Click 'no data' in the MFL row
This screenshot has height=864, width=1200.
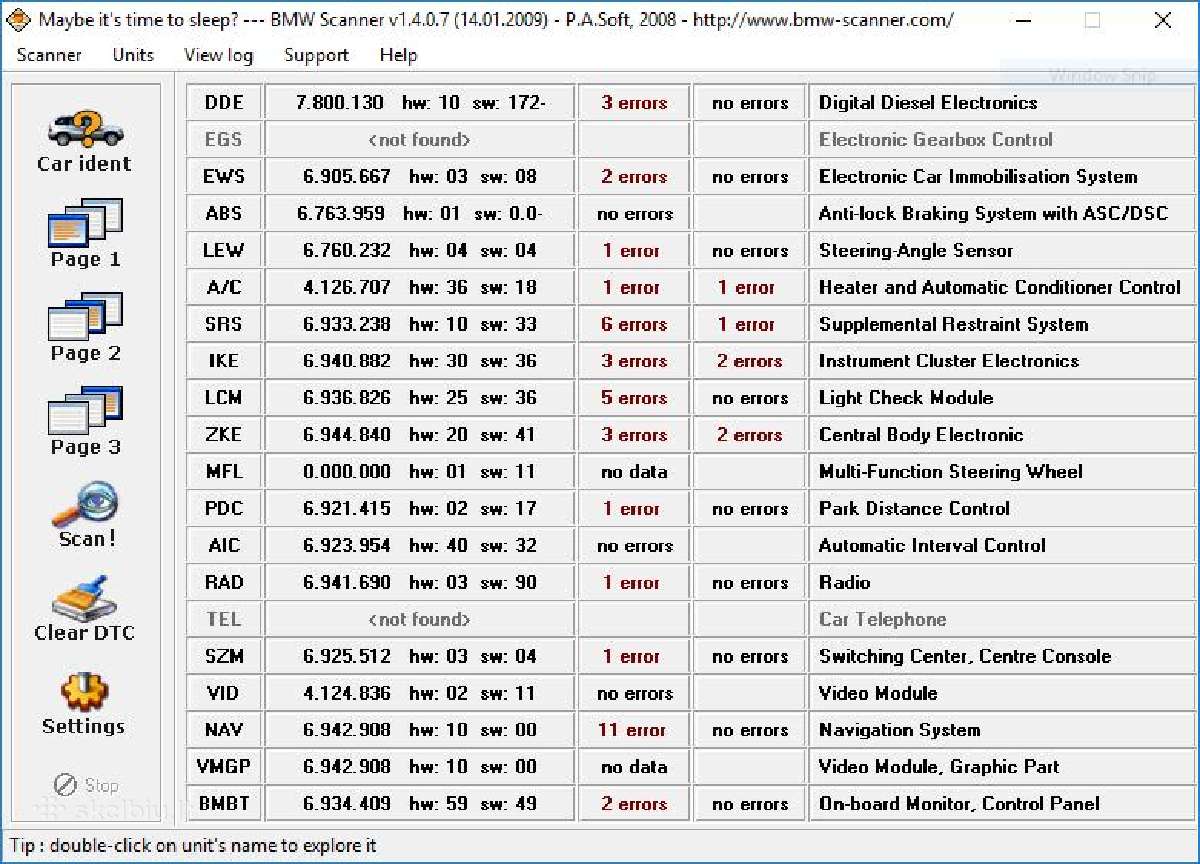pyautogui.click(x=634, y=472)
